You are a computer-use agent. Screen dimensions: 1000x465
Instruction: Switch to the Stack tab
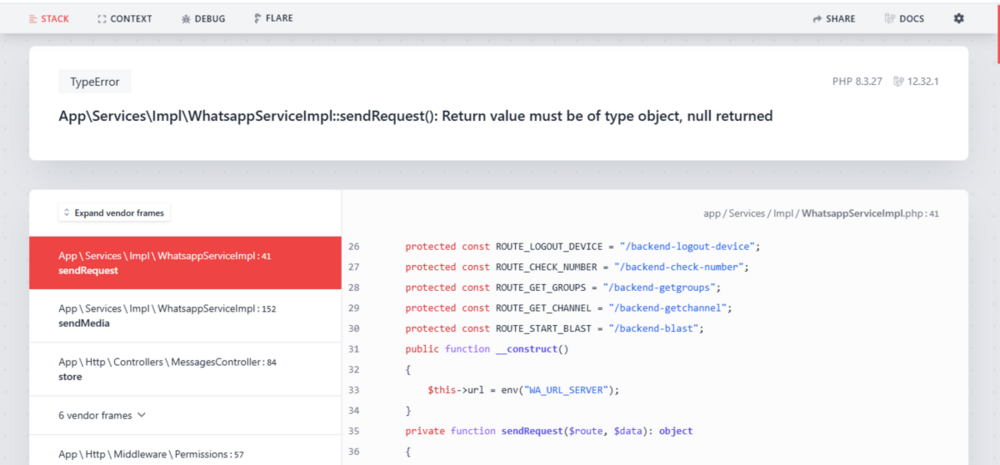coord(49,18)
